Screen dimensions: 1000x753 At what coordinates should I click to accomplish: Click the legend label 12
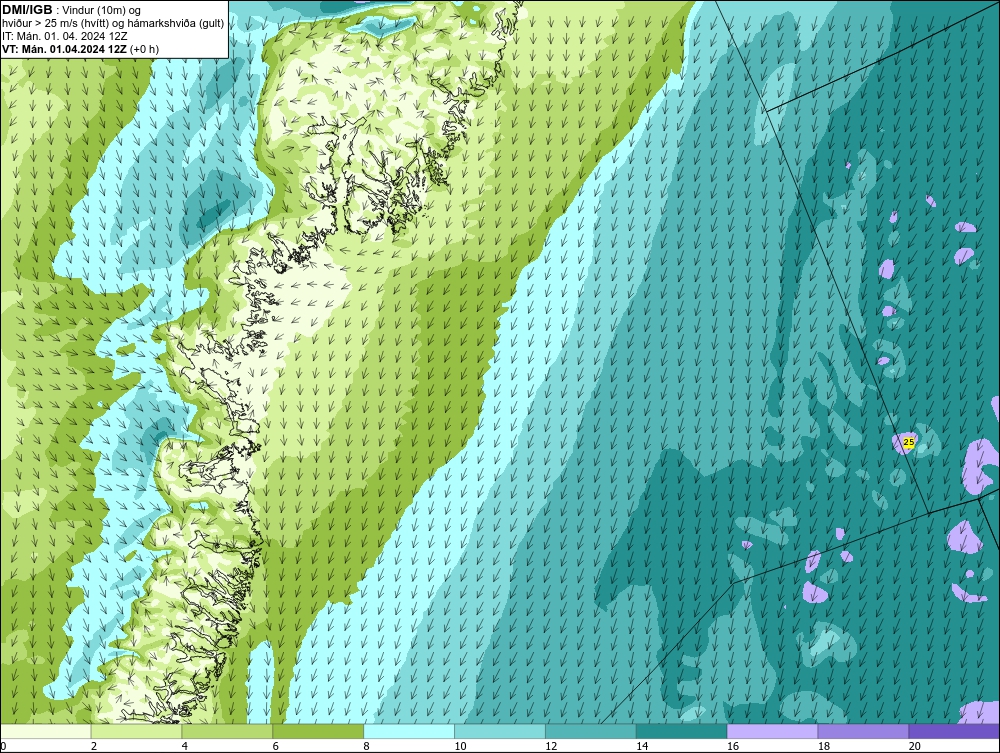(551, 746)
